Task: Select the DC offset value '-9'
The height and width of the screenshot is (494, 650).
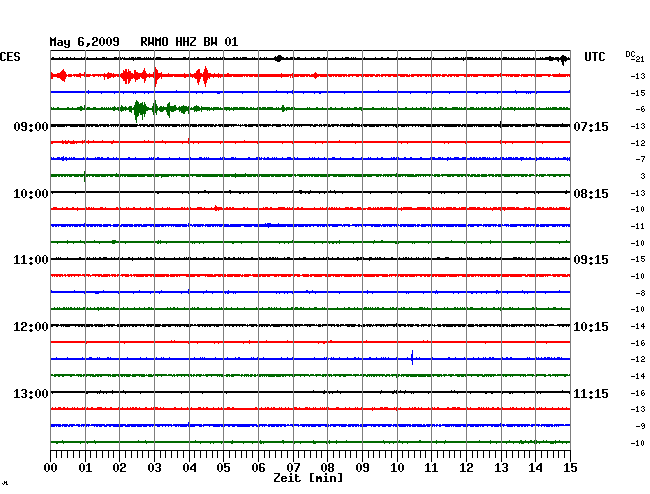Action: click(x=640, y=426)
